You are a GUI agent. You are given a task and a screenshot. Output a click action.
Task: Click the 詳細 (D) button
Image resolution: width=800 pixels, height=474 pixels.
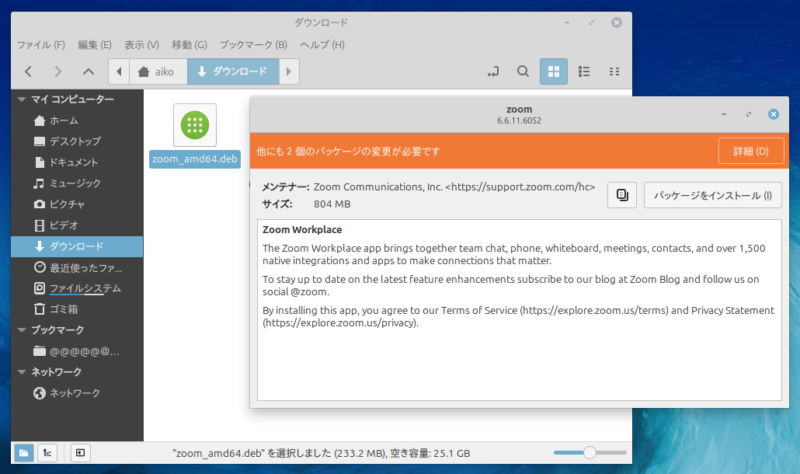point(751,151)
